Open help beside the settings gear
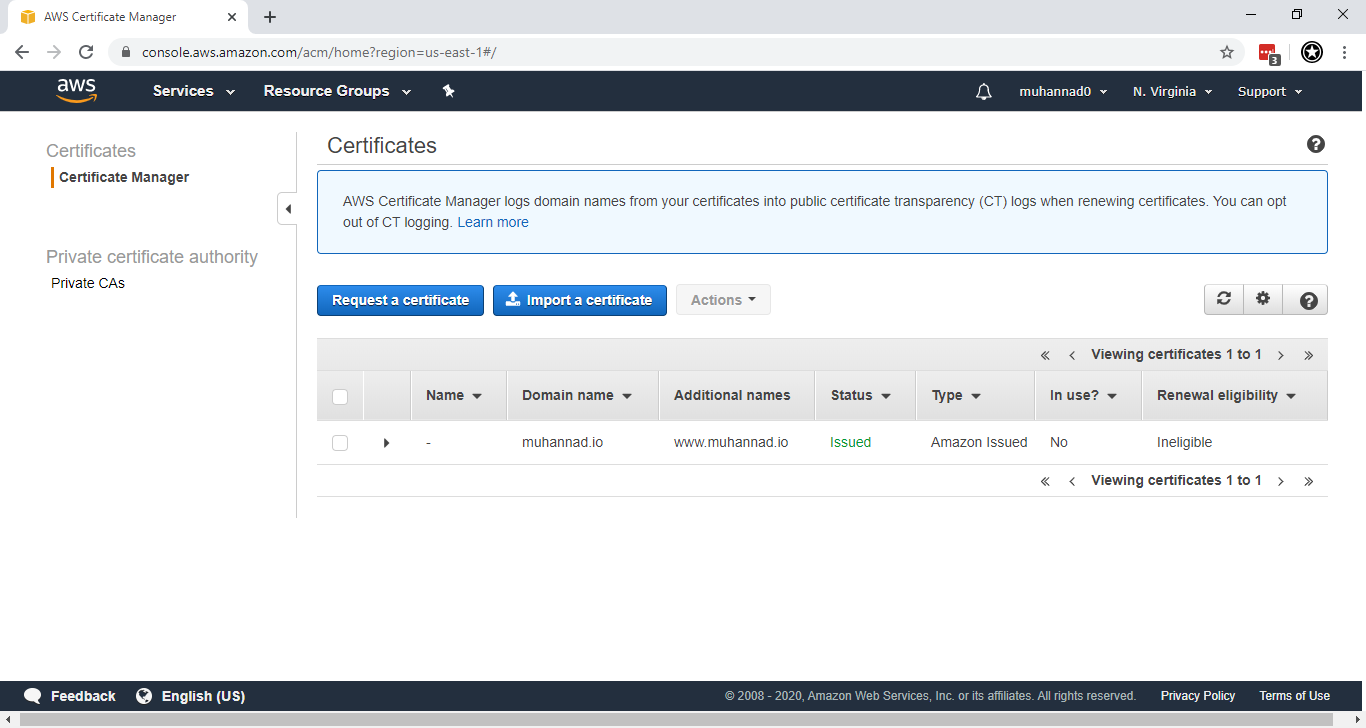The height and width of the screenshot is (728, 1366). click(x=1306, y=298)
